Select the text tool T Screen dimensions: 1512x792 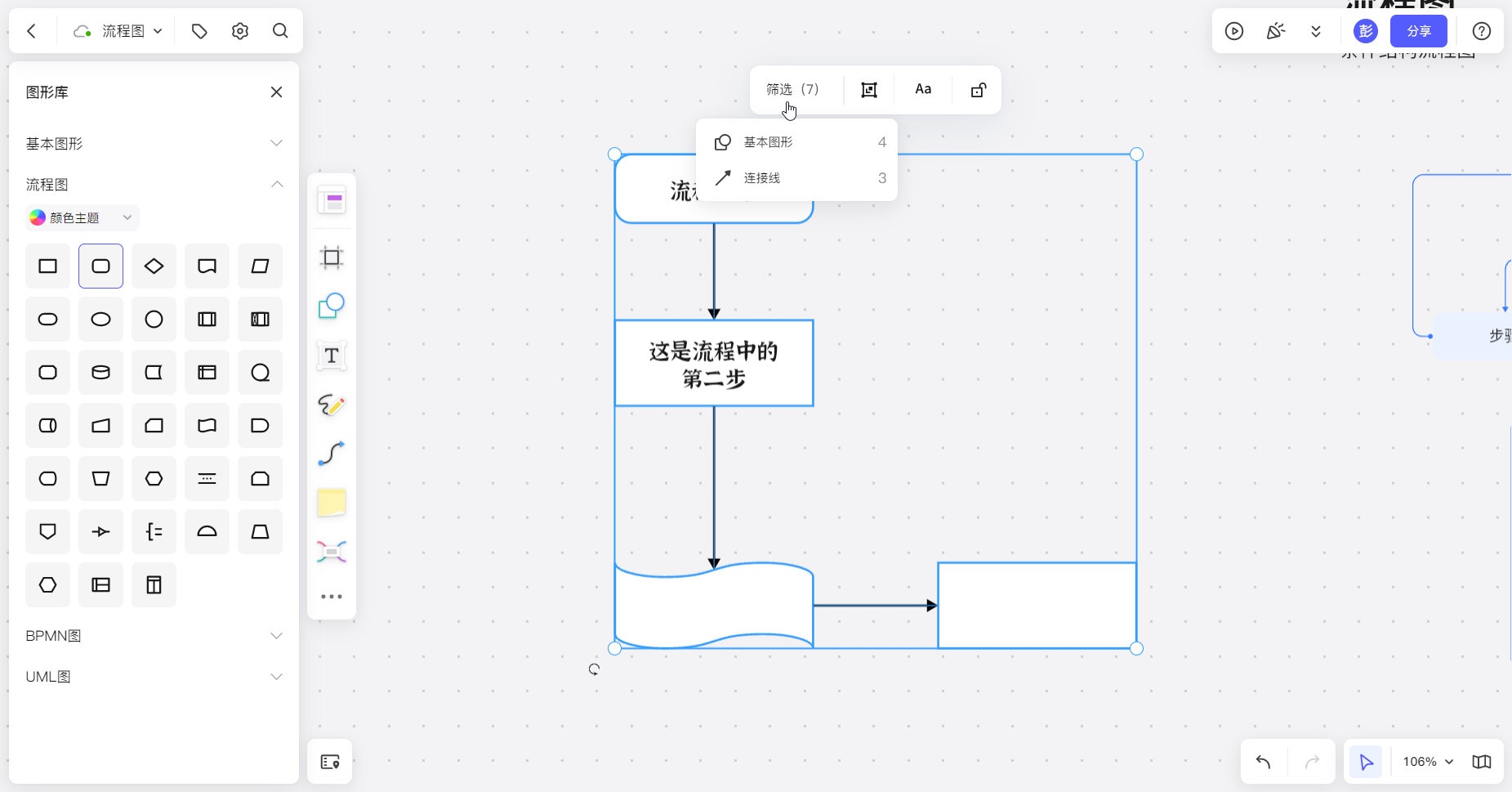coord(332,356)
